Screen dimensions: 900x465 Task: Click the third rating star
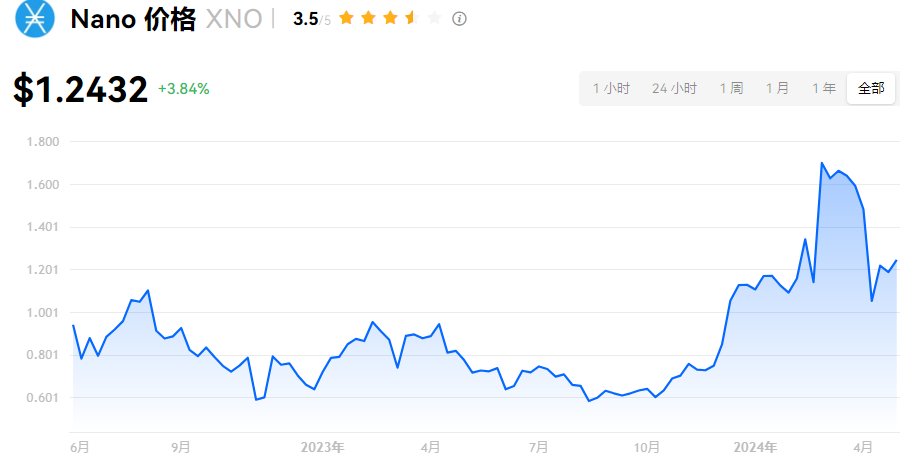pos(390,18)
